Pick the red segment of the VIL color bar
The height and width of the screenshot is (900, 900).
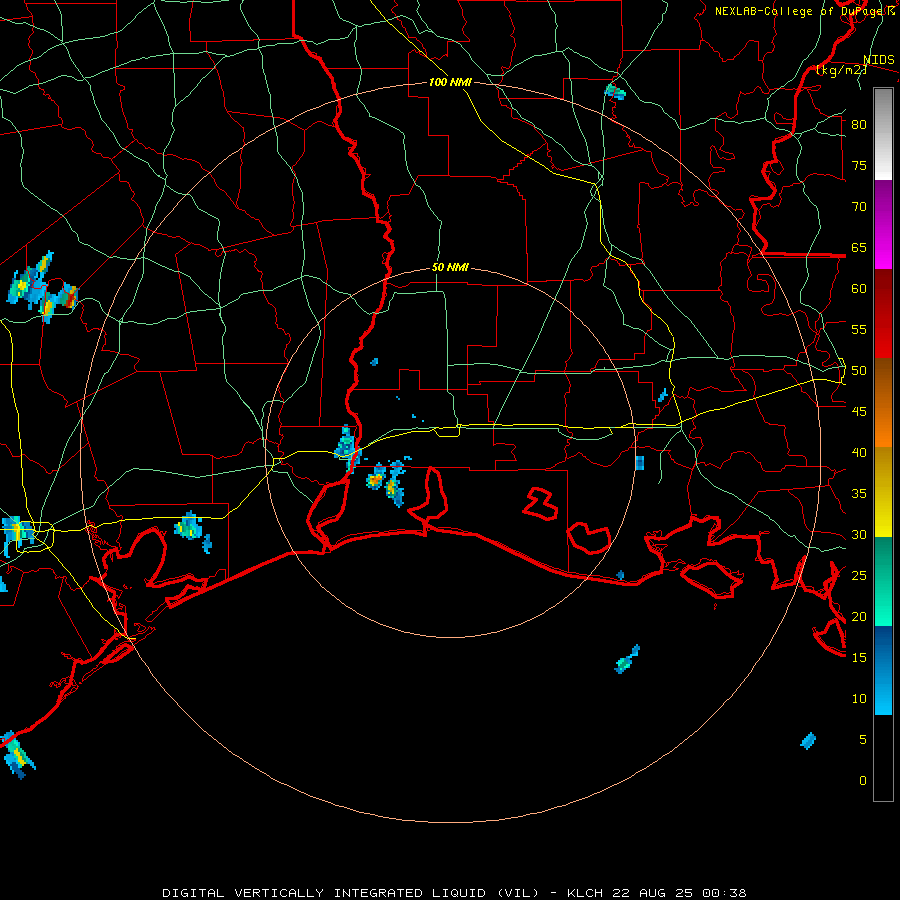[x=883, y=314]
